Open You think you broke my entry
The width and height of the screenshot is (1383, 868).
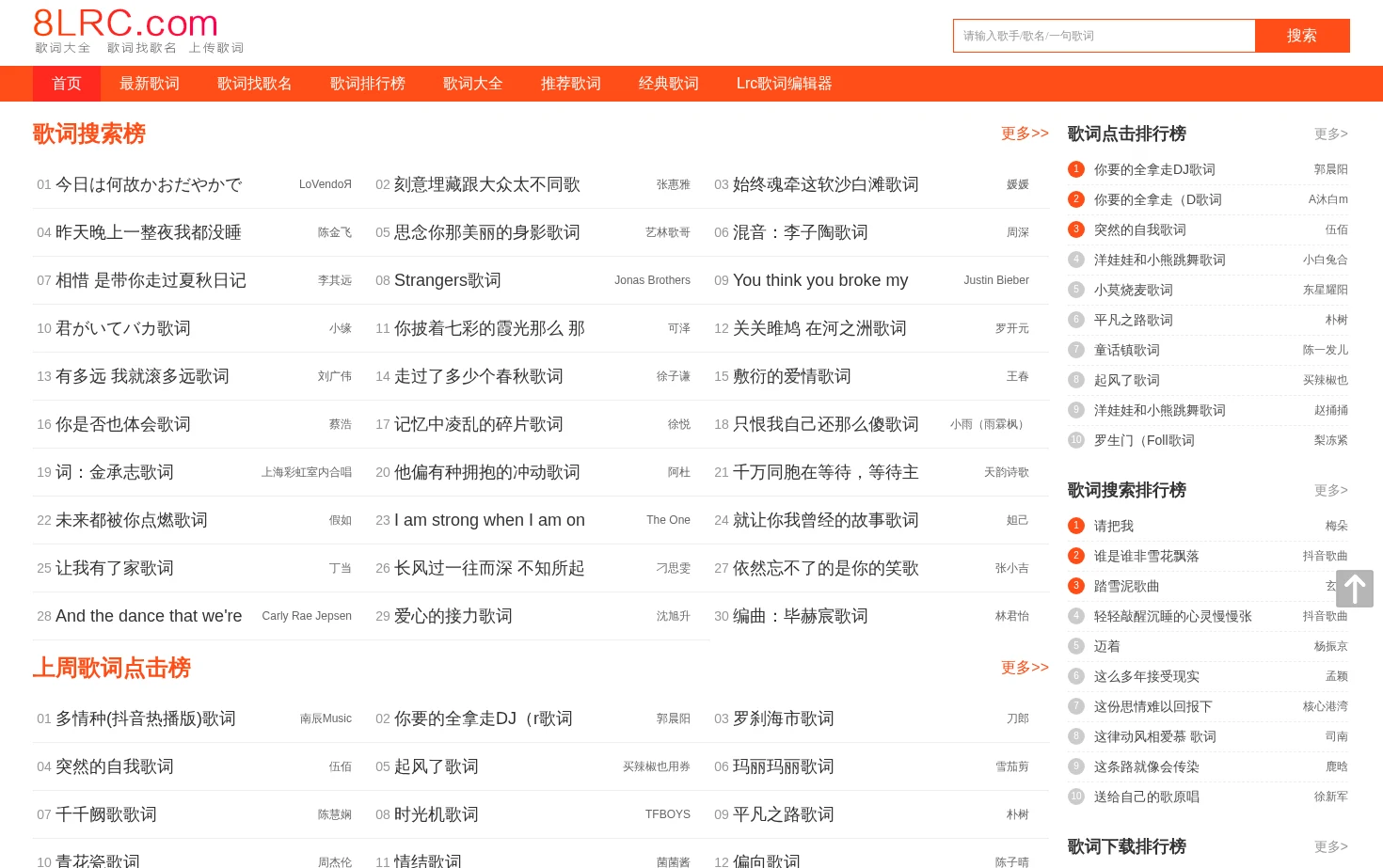[820, 280]
